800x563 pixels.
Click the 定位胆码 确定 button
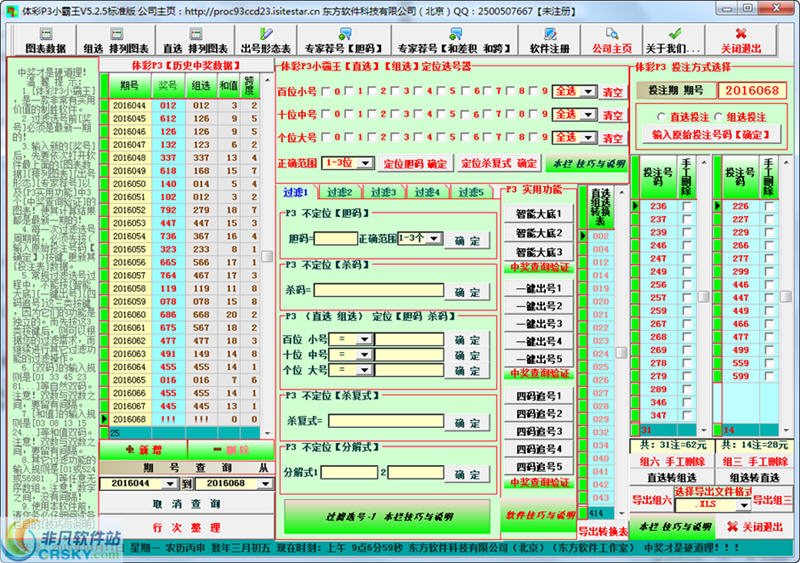pos(415,164)
